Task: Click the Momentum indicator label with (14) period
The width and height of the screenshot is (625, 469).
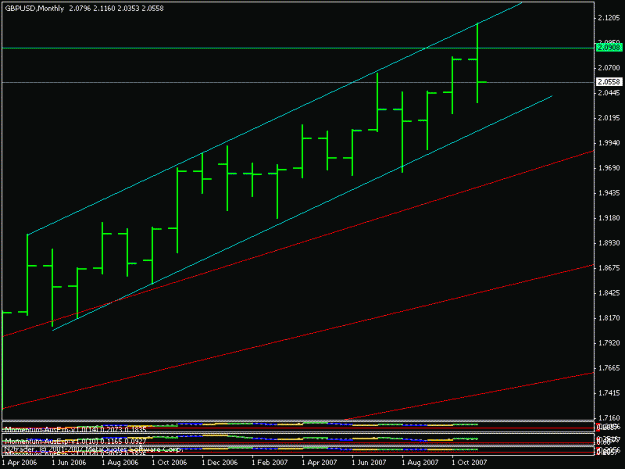Action: pos(75,430)
